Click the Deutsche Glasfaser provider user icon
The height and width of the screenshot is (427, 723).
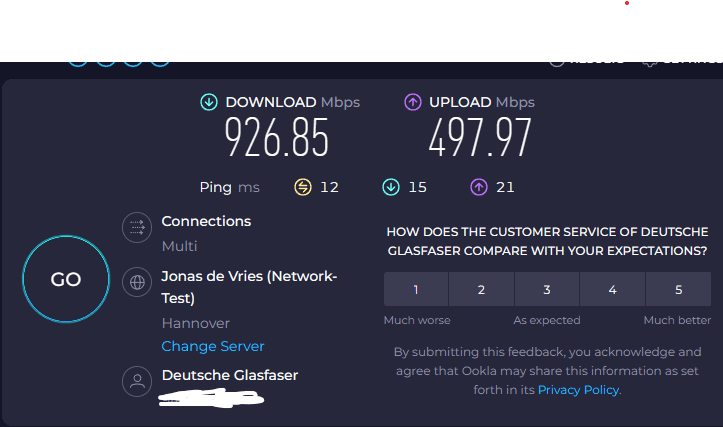point(135,381)
